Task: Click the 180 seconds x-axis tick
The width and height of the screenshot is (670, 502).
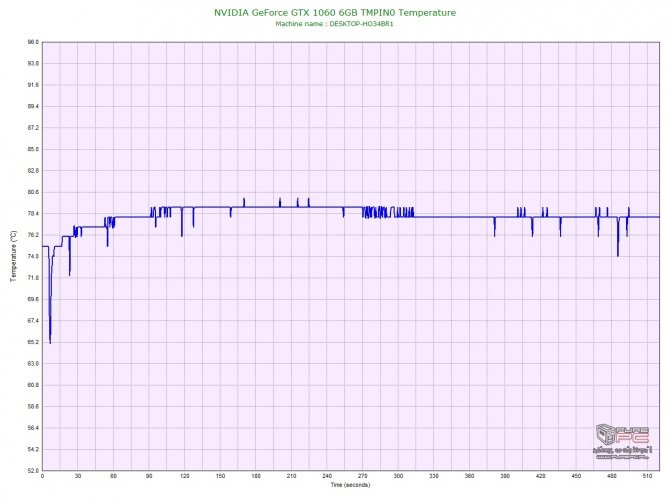Action: coord(256,476)
